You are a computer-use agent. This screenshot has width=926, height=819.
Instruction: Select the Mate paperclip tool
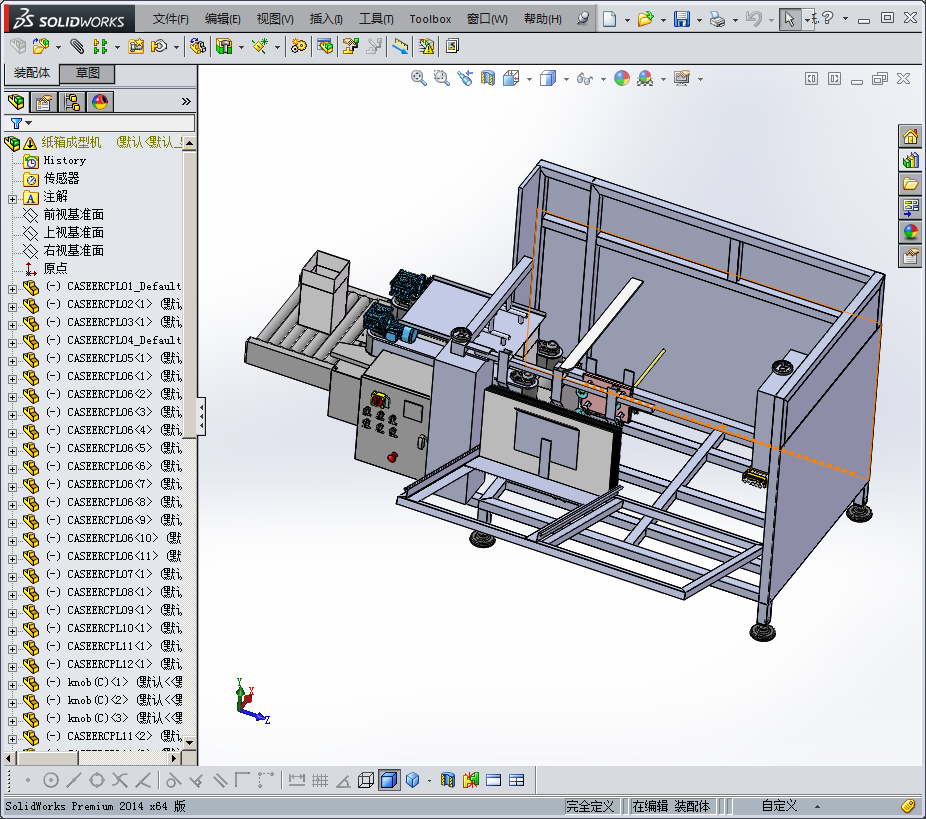(77, 46)
